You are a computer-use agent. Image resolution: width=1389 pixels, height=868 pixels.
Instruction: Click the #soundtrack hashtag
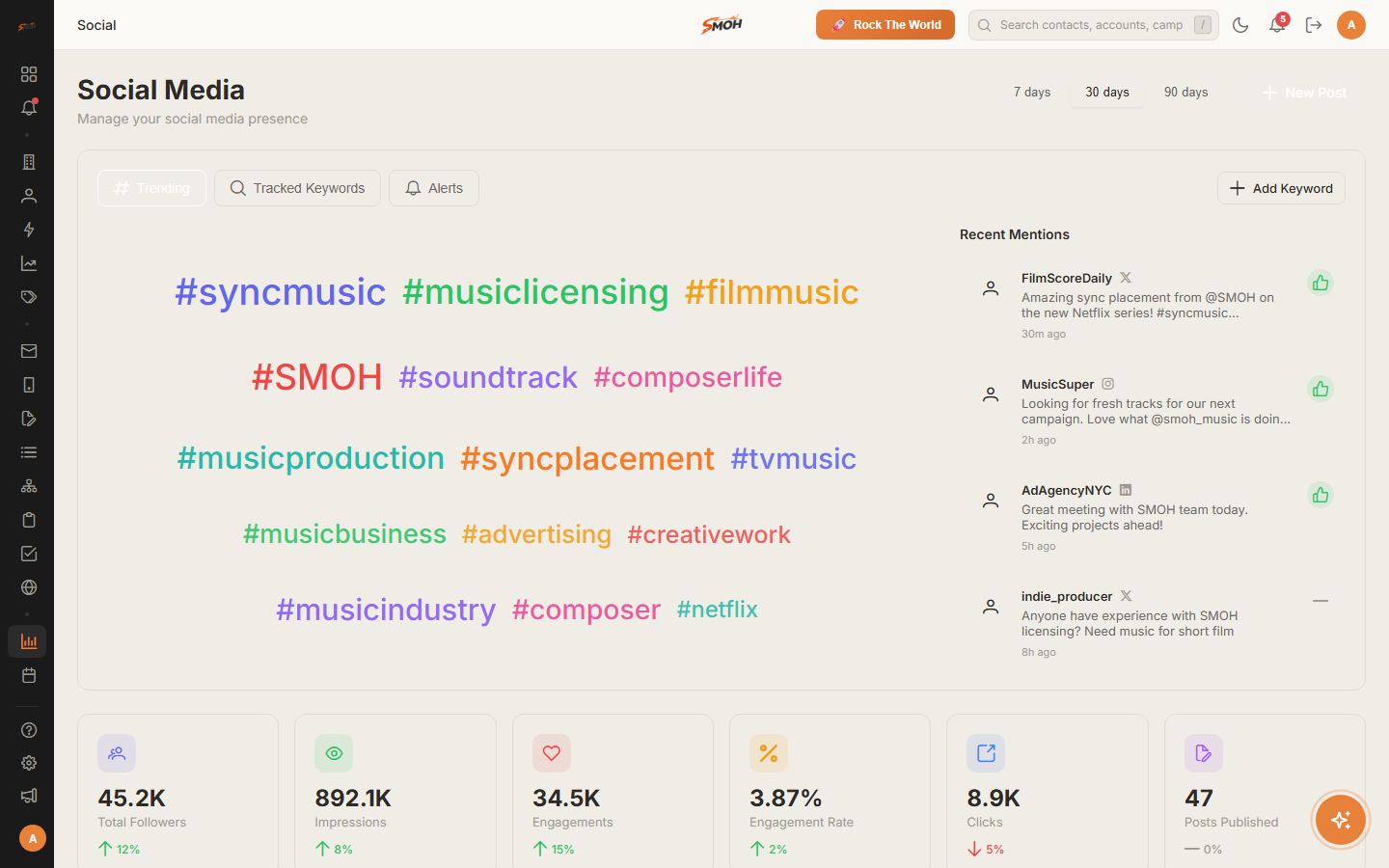click(x=488, y=377)
